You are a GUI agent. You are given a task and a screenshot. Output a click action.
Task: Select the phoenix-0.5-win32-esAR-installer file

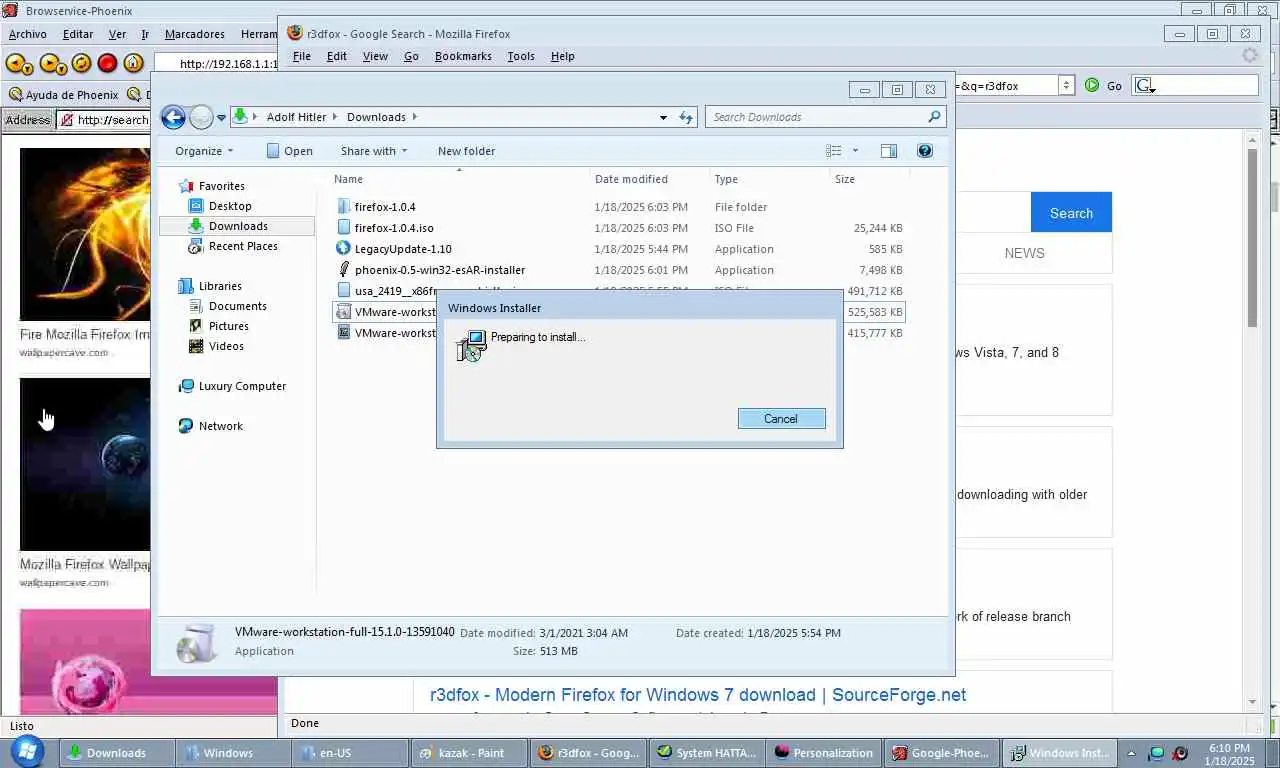click(440, 270)
